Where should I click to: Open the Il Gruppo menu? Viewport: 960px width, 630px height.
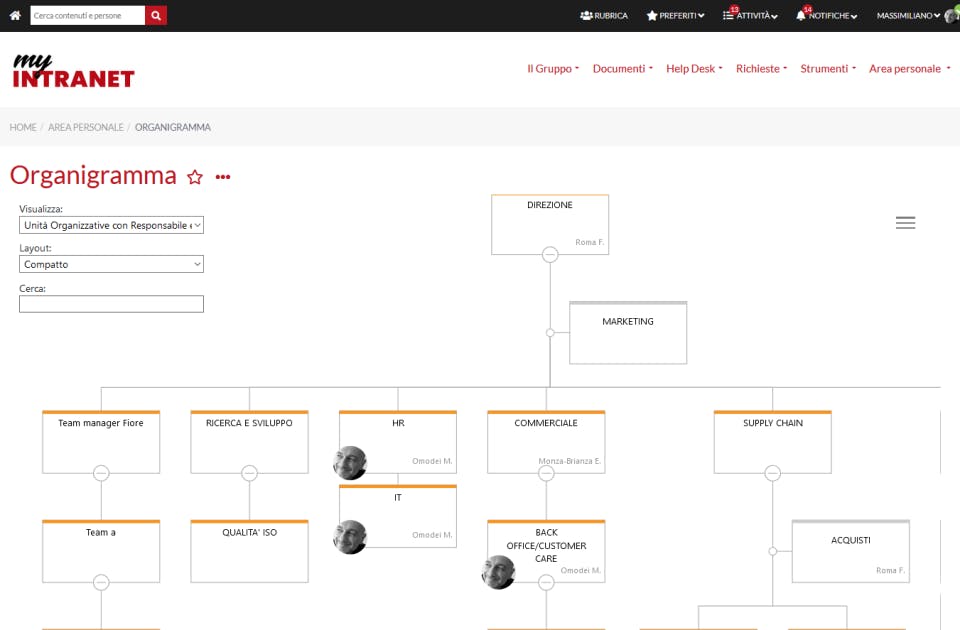pos(553,69)
